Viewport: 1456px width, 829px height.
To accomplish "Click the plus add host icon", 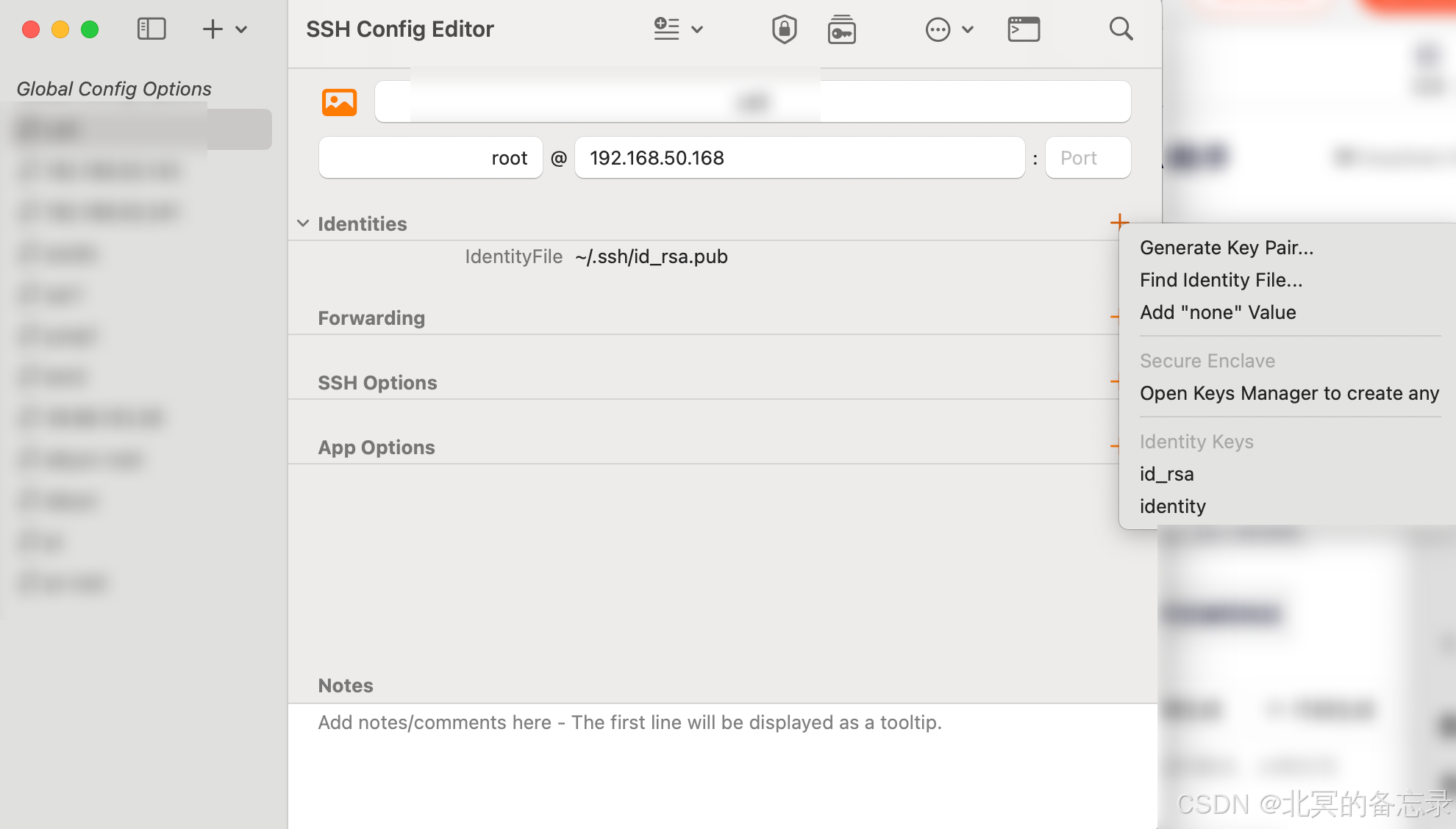I will [x=213, y=29].
